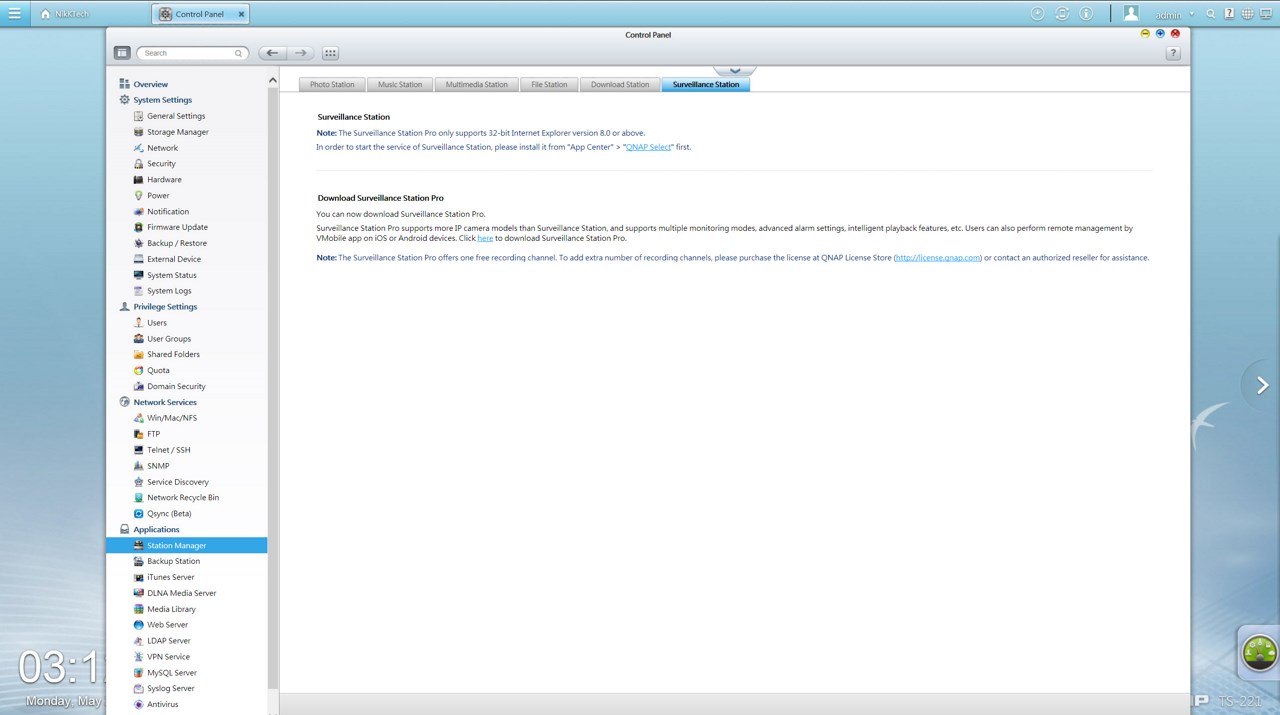Image resolution: width=1280 pixels, height=715 pixels.
Task: Open the desktop search magnifier
Action: [1211, 14]
